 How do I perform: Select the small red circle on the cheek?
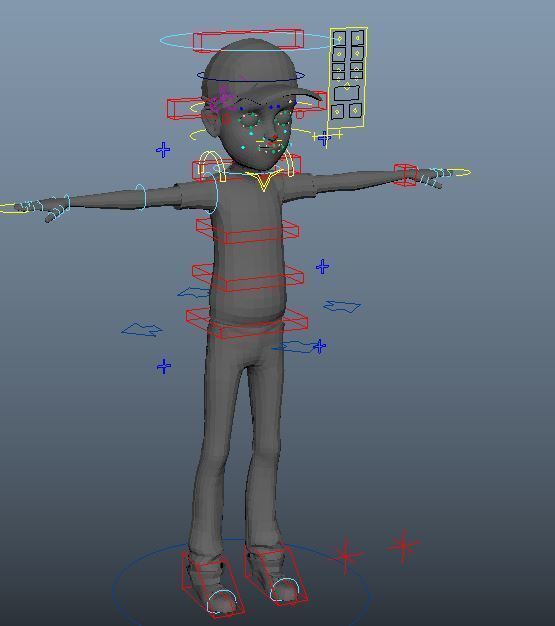[x=226, y=119]
